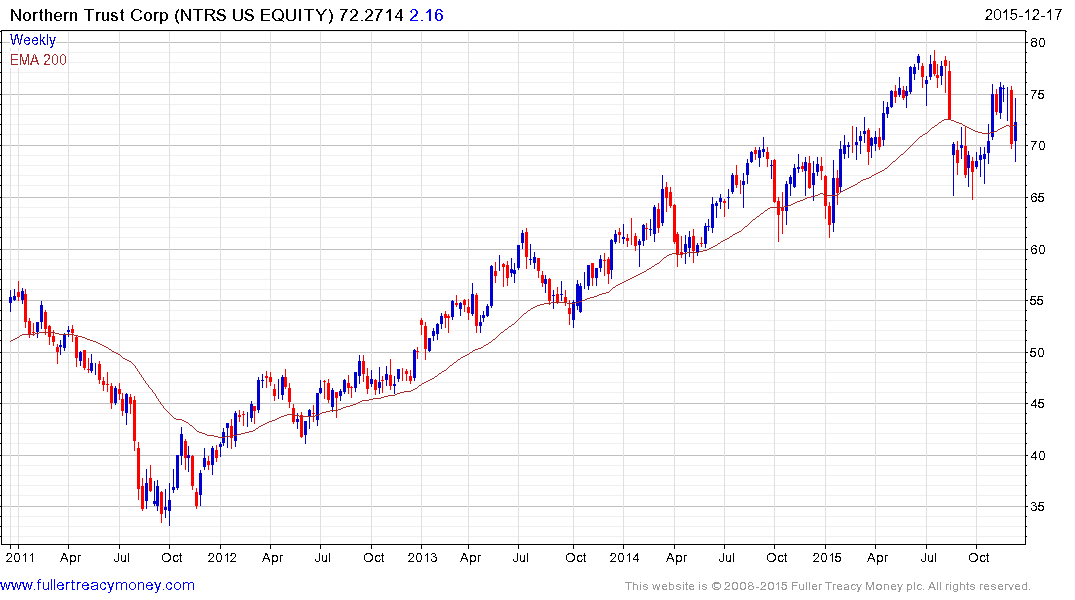Click the 45 price axis label
Image resolution: width=1075 pixels, height=600 pixels.
coord(1038,404)
